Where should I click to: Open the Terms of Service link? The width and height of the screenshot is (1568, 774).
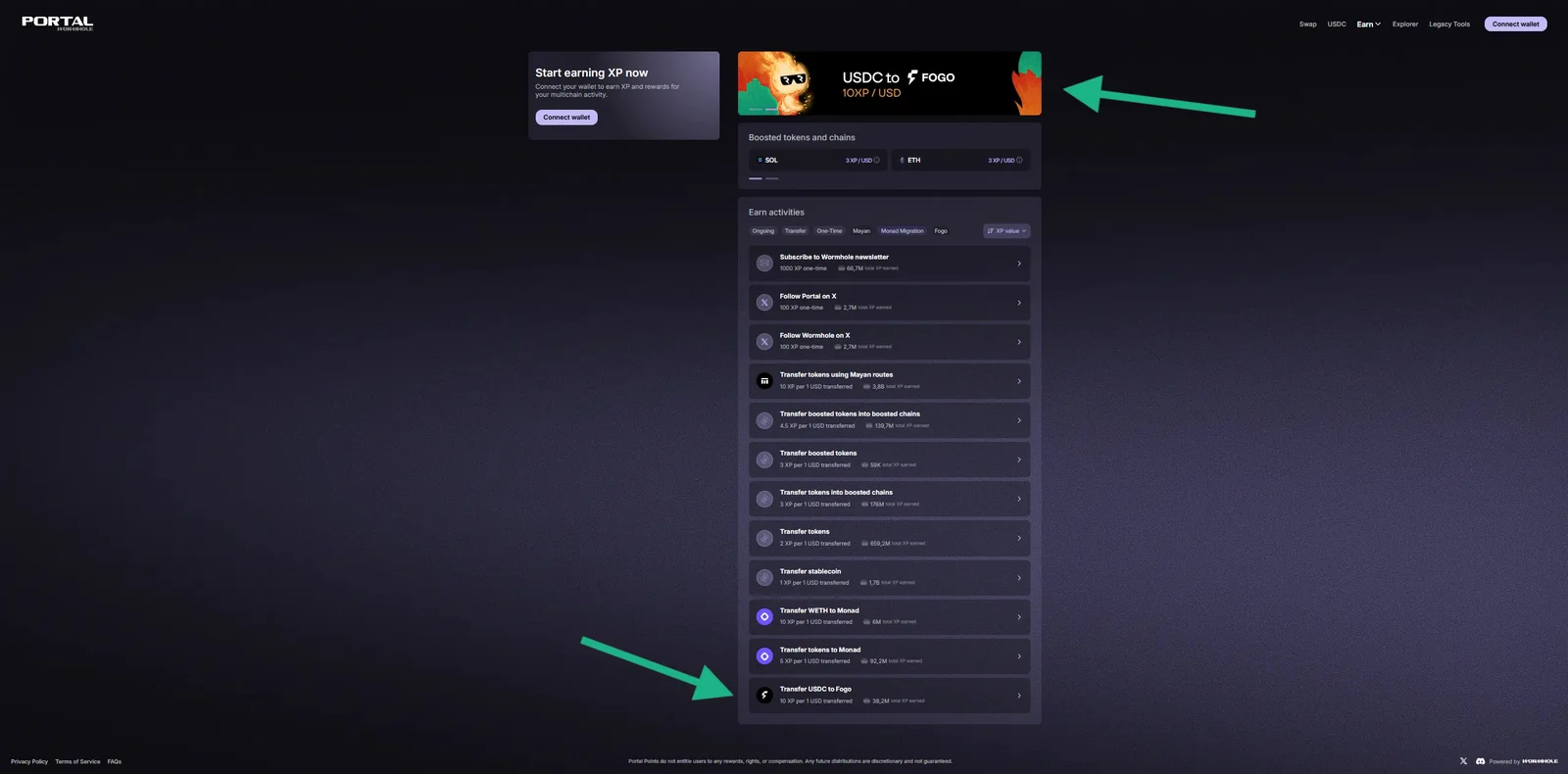coord(77,761)
